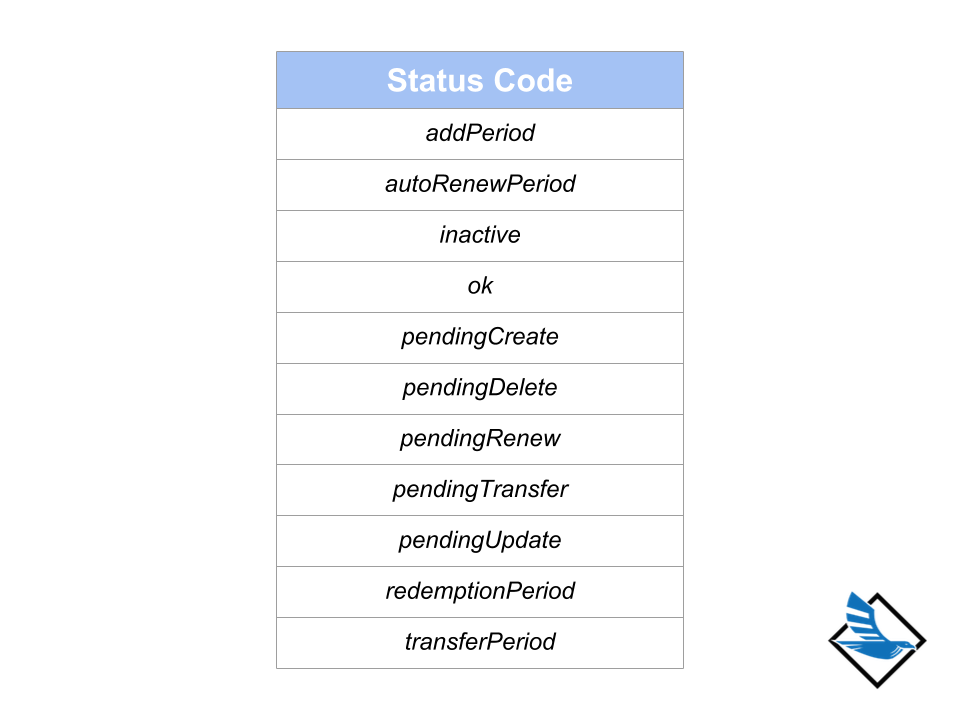The image size is (960, 720).
Task: Select the pendingTransfer status code
Action: tap(480, 490)
